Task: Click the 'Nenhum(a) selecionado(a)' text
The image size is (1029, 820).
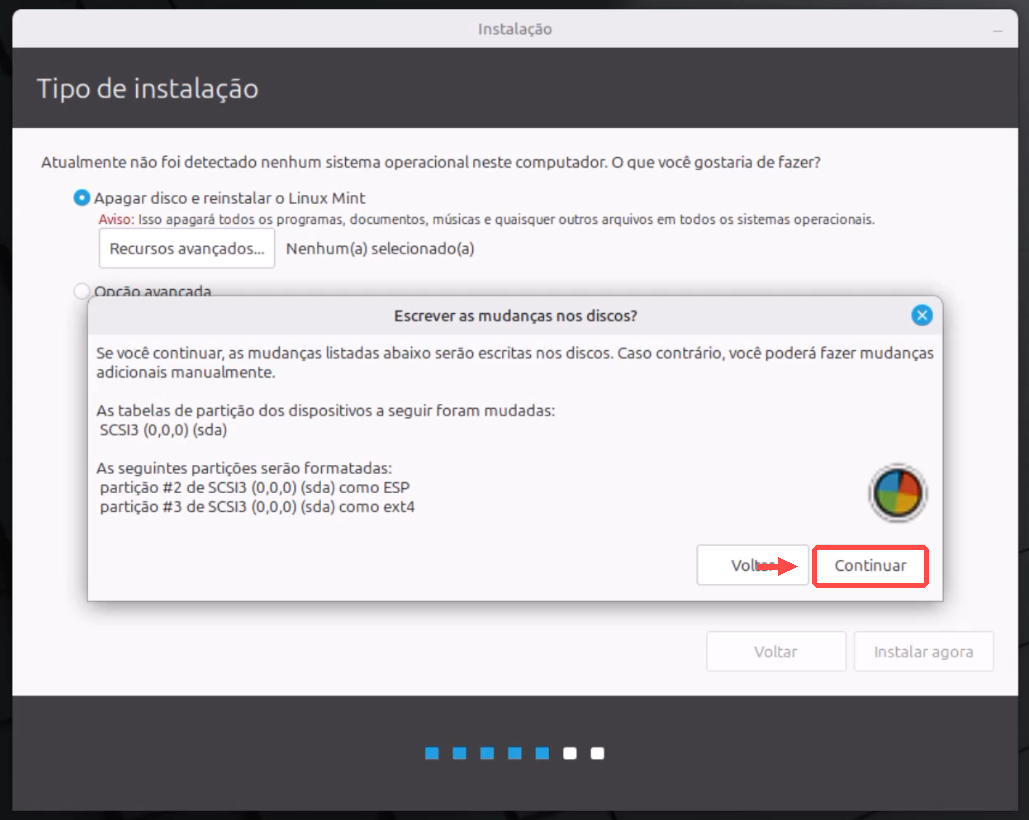Action: (x=380, y=249)
